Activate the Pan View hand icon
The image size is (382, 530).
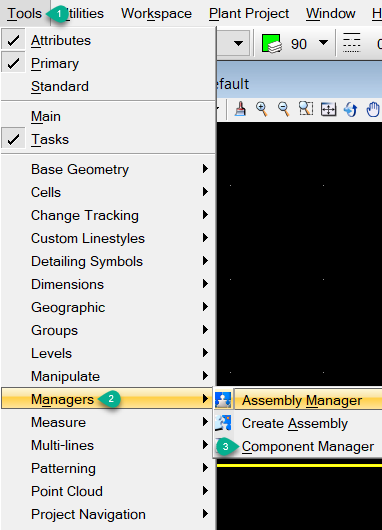click(373, 110)
